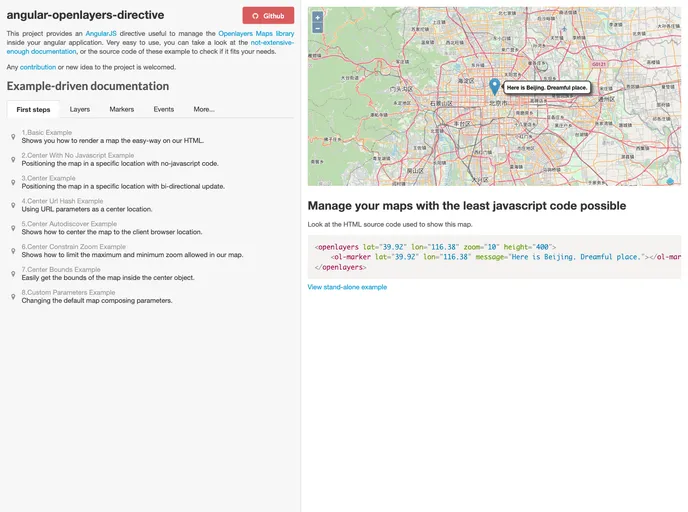Select the First steps tab
Screen dimensions: 688x512
tap(33, 109)
